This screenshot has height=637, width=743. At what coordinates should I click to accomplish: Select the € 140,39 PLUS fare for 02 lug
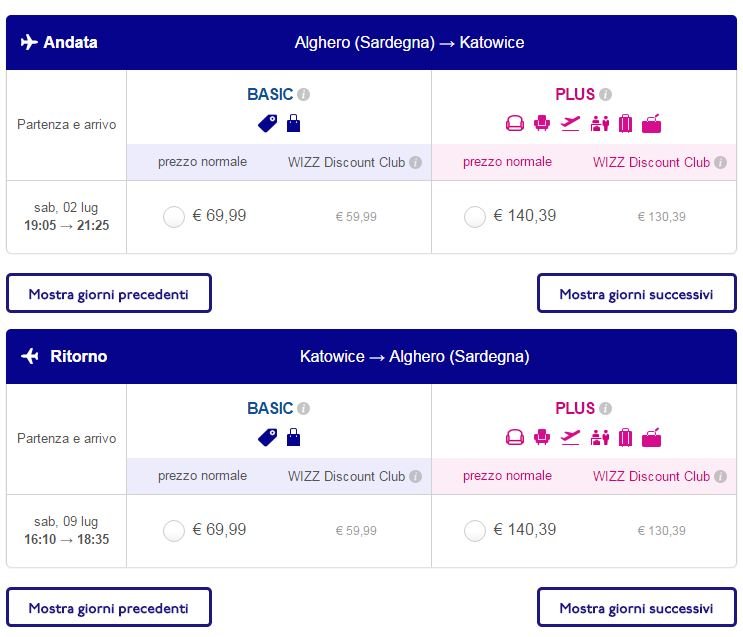click(475, 217)
